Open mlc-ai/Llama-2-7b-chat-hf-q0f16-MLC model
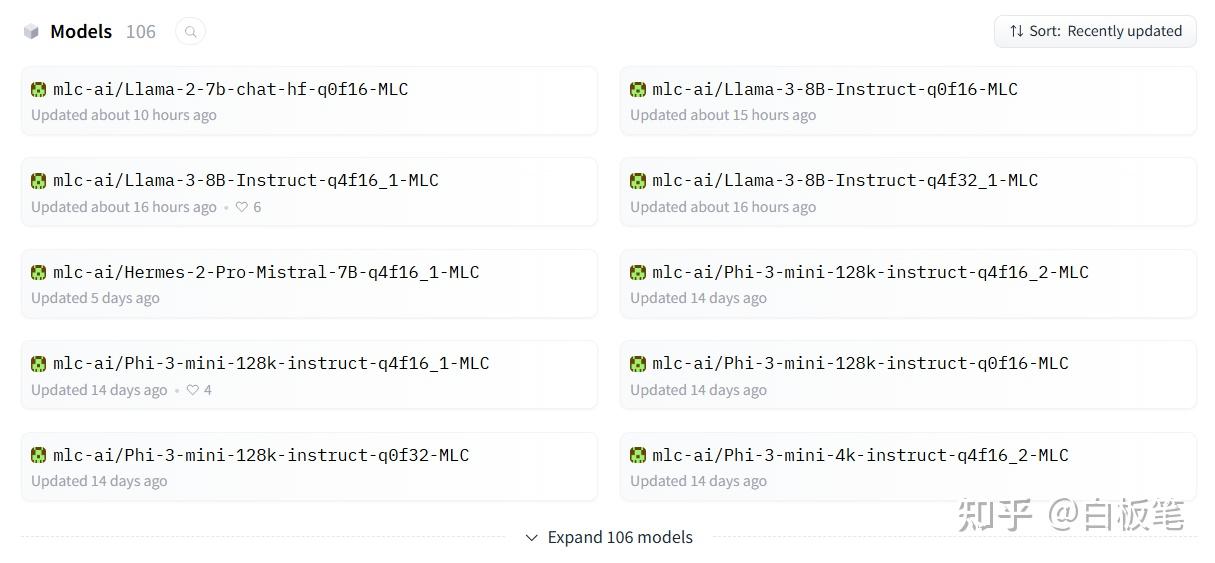Image resolution: width=1215 pixels, height=563 pixels. [x=230, y=89]
